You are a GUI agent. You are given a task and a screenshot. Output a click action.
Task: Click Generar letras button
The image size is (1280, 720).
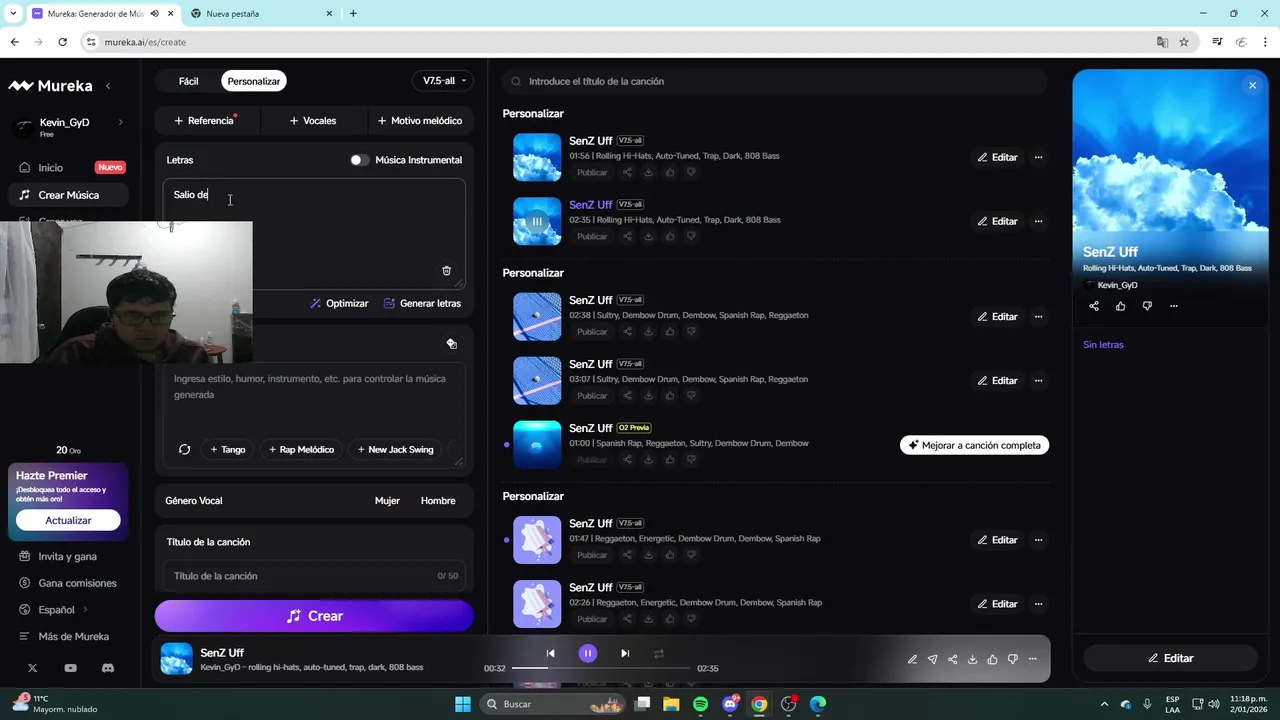(x=422, y=303)
